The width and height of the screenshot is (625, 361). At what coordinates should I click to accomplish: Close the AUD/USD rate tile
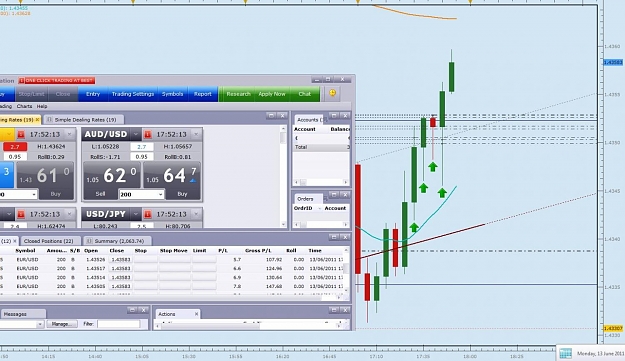point(196,134)
